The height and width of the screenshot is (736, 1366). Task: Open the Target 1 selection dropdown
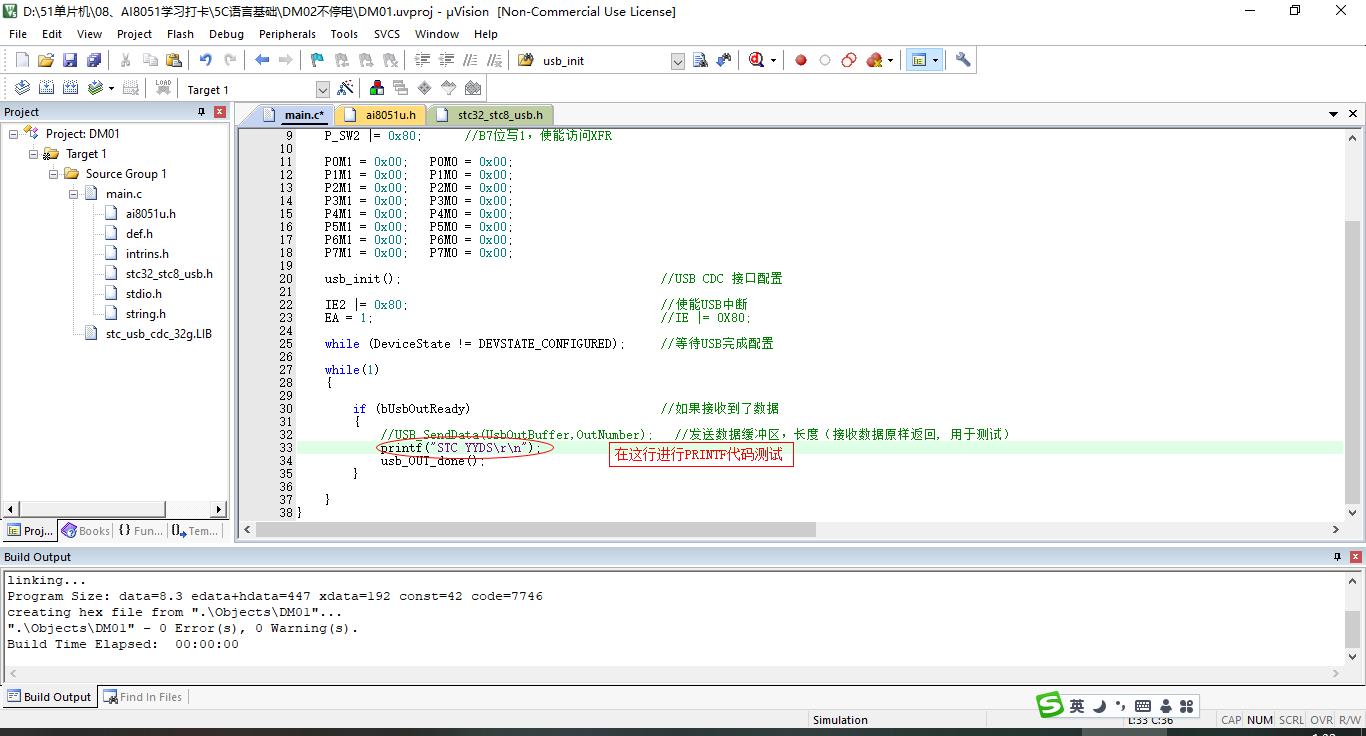point(322,90)
